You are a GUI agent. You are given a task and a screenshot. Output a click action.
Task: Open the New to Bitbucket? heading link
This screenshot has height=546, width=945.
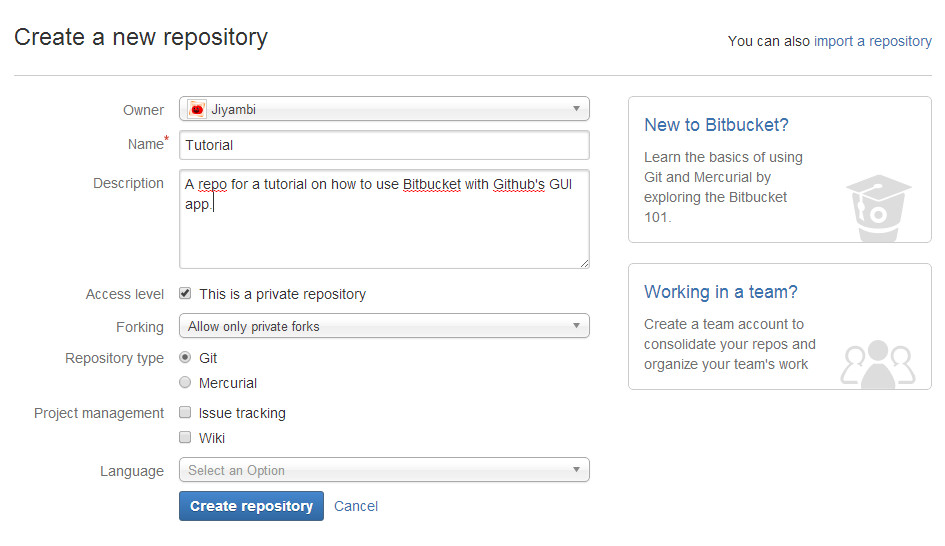[716, 125]
